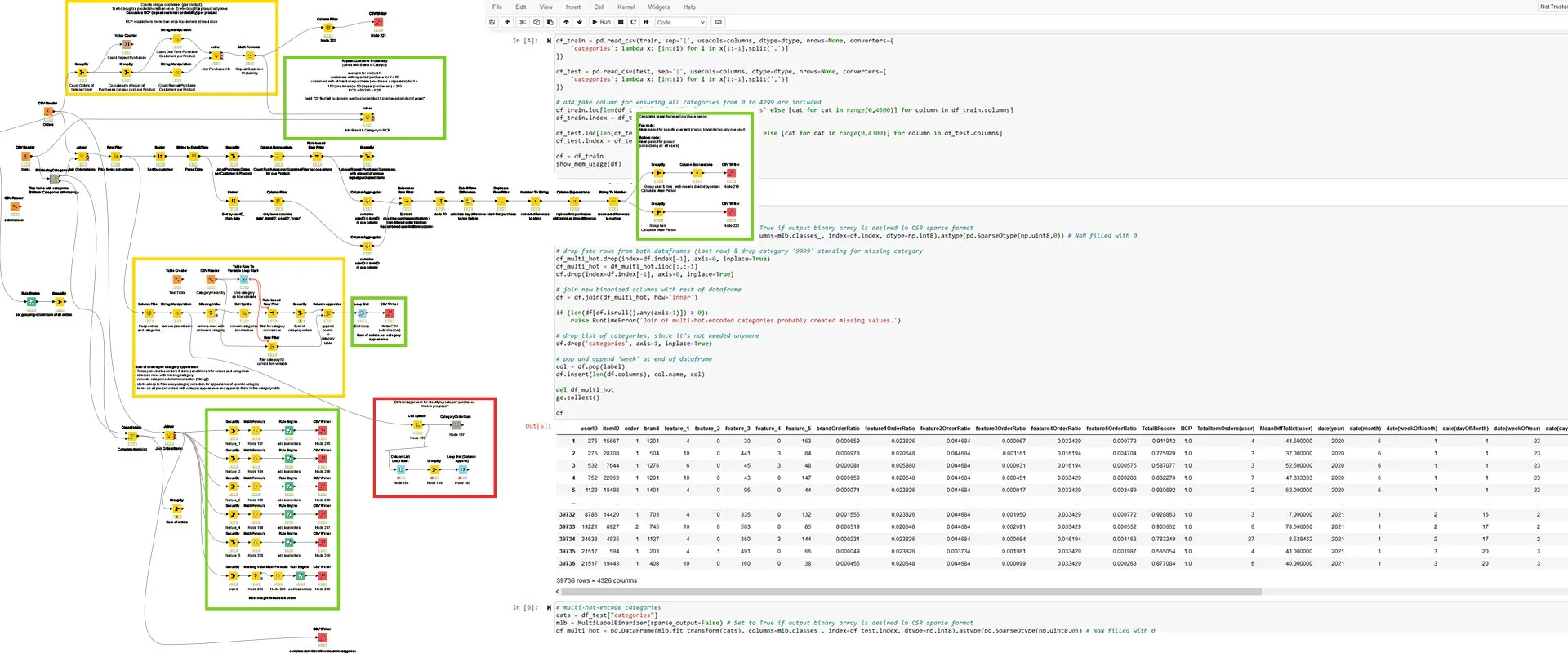This screenshot has height=653, width=1568.
Task: Cut selected cells with the scissors icon
Action: click(523, 22)
